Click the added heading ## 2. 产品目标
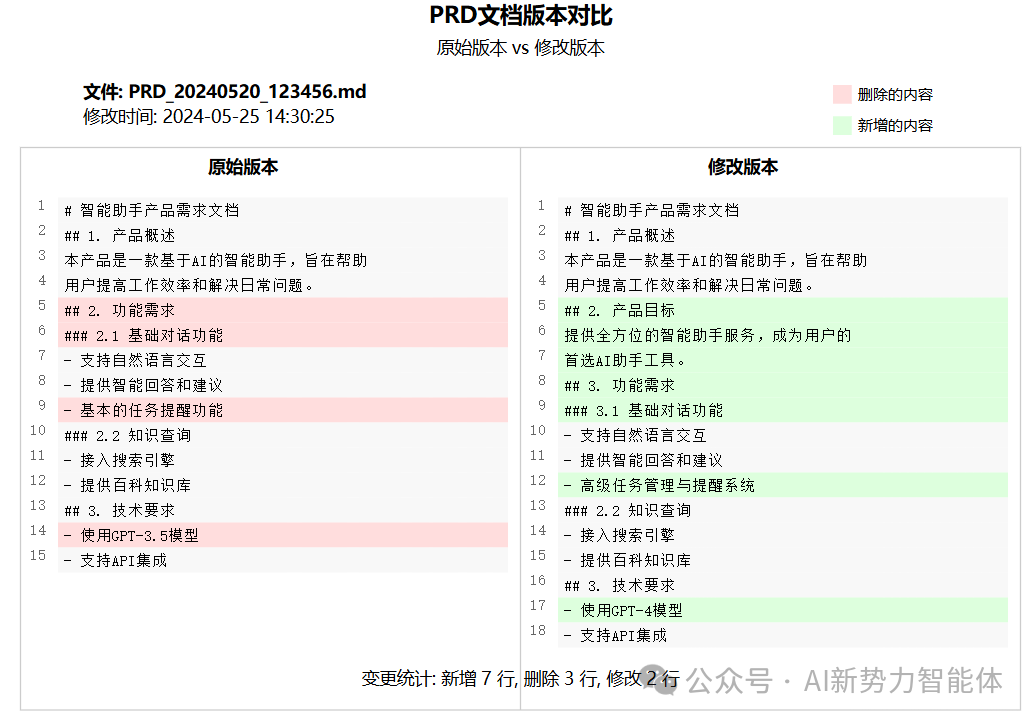Viewport: 1035px width, 722px height. [622, 310]
